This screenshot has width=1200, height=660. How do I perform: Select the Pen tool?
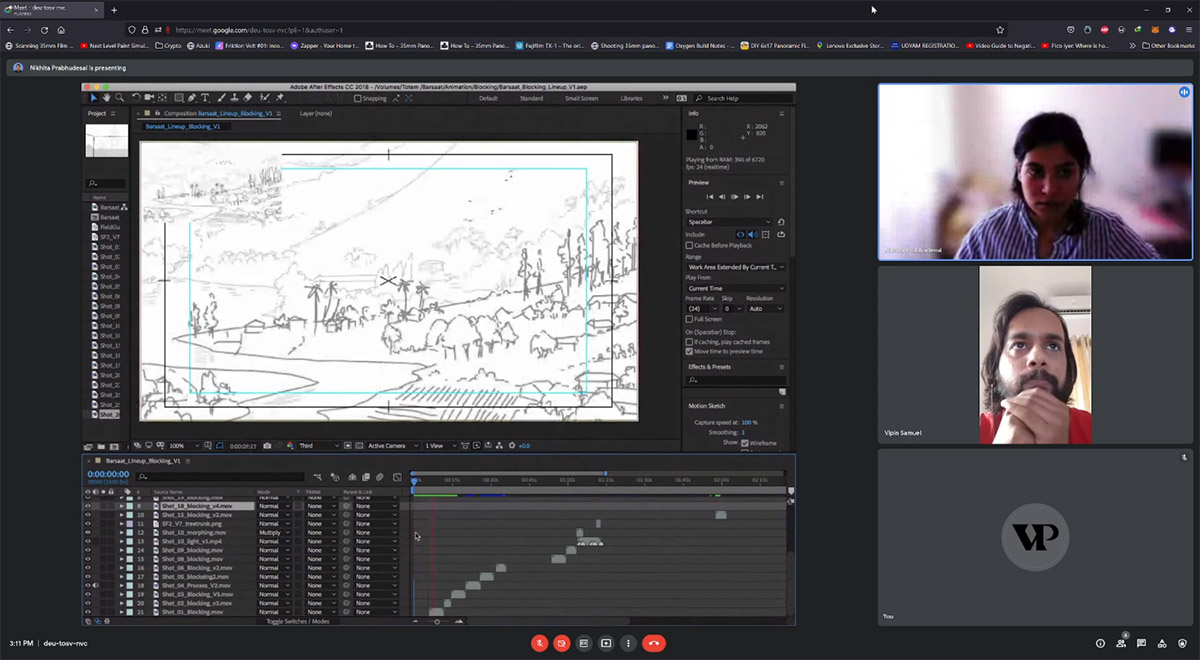(x=193, y=98)
